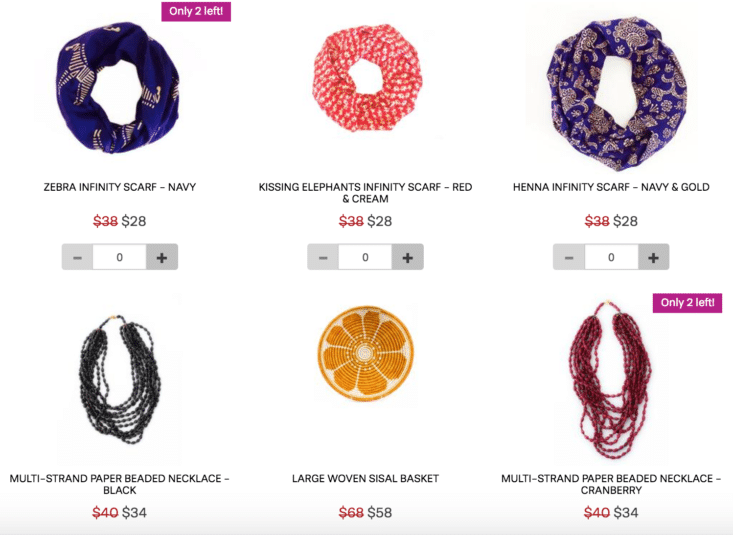Viewport: 733px width, 535px height.
Task: Open the Zebra Infinity Scarf product image
Action: 118,87
